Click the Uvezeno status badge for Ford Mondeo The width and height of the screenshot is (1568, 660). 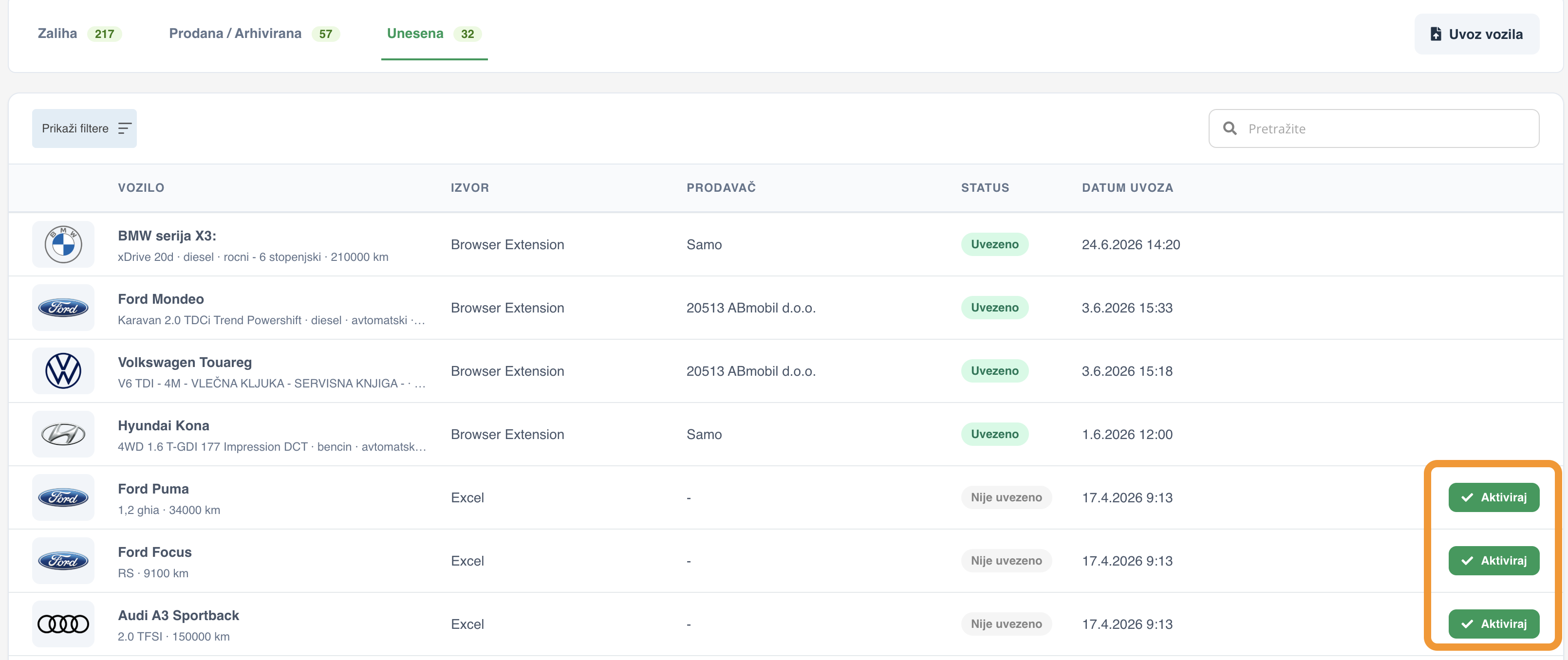coord(994,308)
